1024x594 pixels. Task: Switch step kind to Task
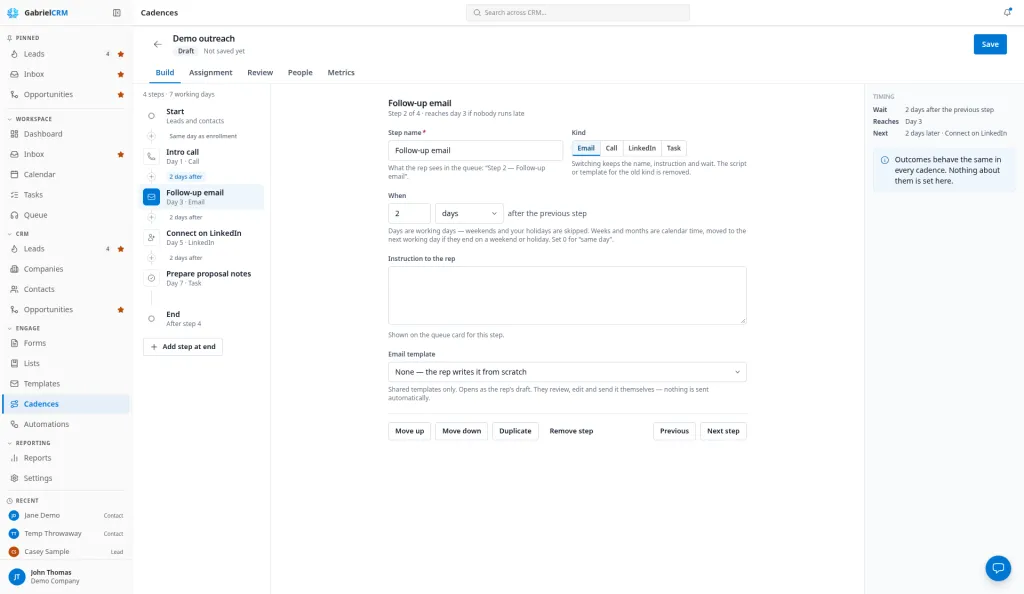tap(674, 148)
